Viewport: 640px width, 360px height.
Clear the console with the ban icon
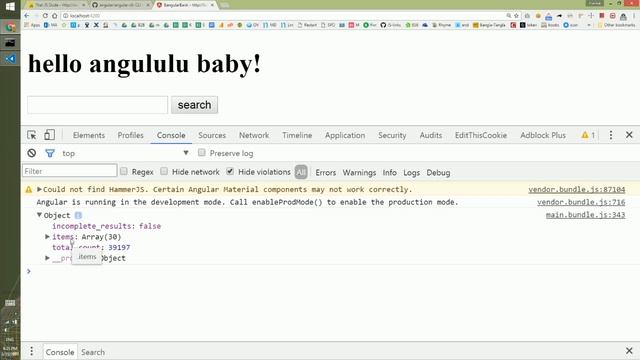tap(31, 153)
